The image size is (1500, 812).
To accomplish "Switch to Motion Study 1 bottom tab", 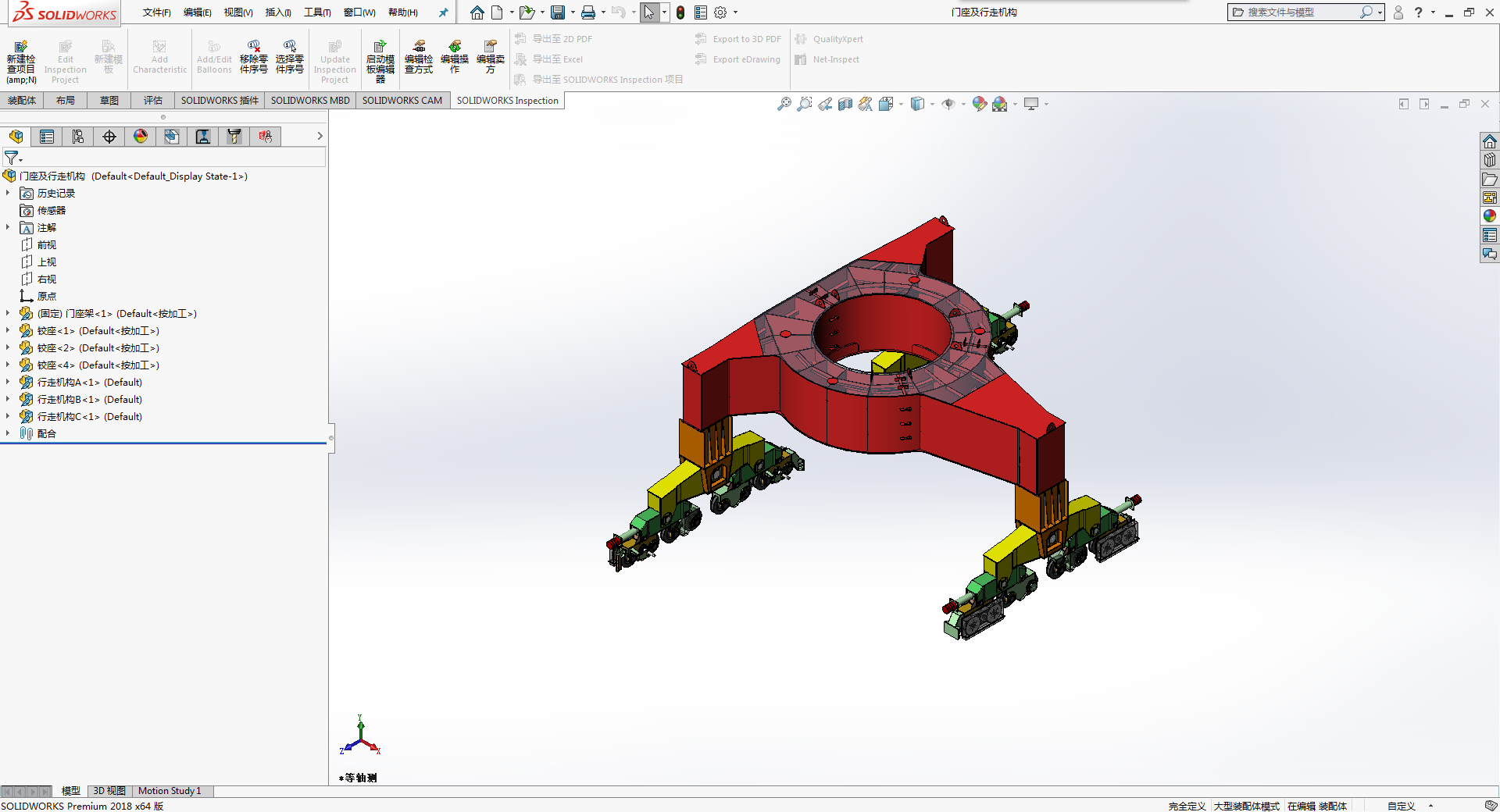I will click(170, 791).
